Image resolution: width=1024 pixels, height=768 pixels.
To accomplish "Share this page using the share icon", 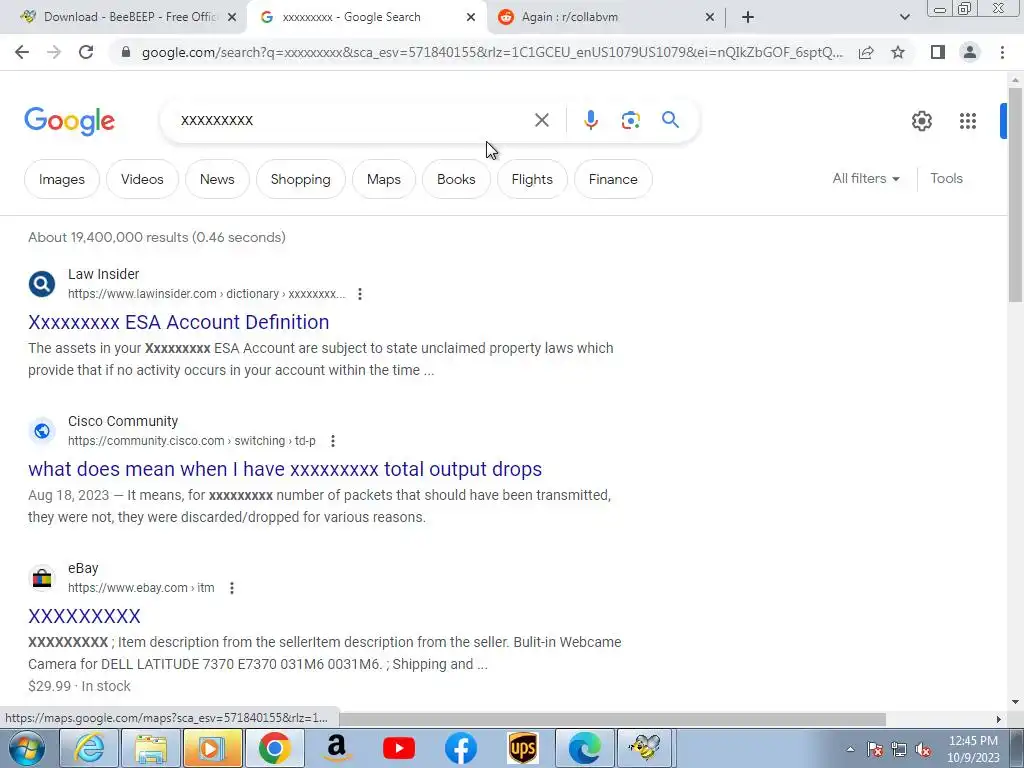I will click(866, 52).
